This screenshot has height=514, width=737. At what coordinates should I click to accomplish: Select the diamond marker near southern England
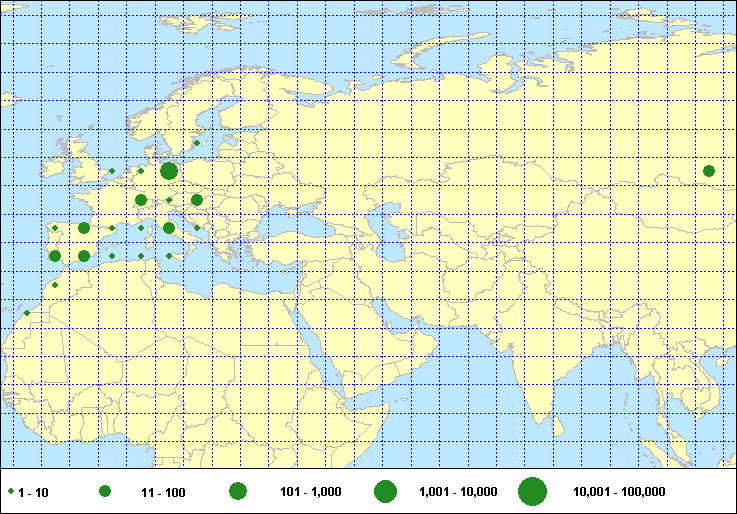click(112, 171)
